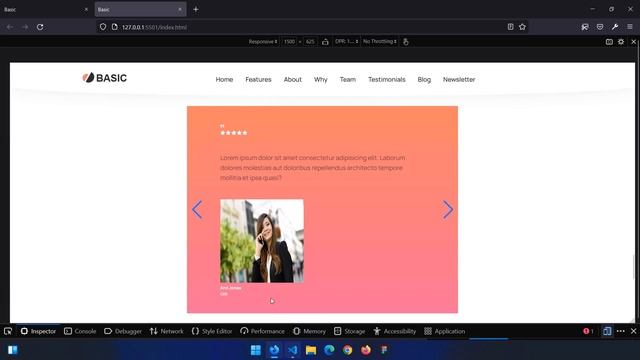This screenshot has width=640, height=360.
Task: Show next testimonial slide arrow
Action: click(448, 210)
